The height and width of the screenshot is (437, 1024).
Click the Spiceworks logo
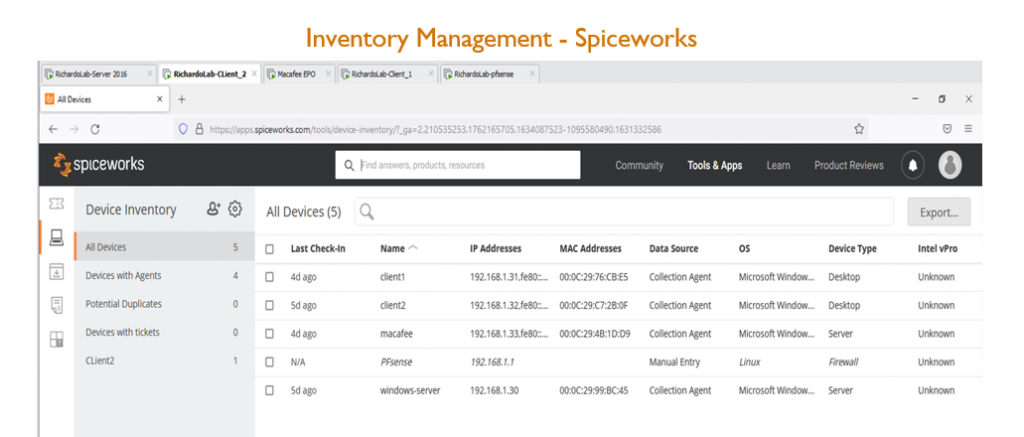[99, 165]
